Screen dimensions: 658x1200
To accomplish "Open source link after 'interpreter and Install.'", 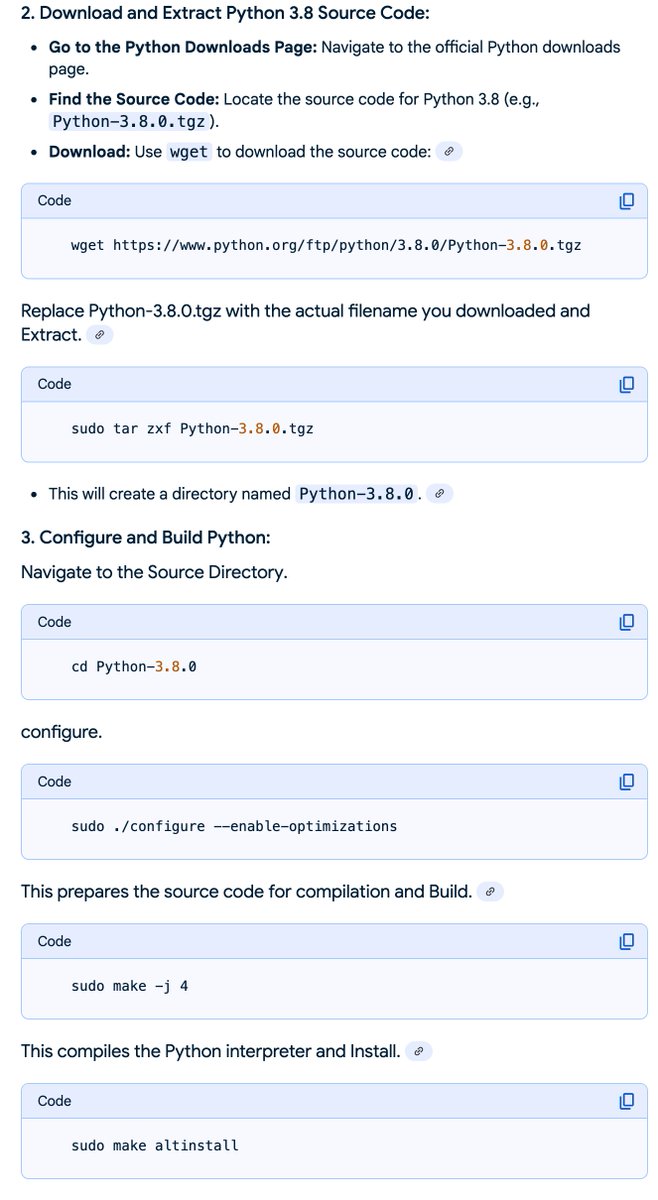I will pyautogui.click(x=419, y=1051).
